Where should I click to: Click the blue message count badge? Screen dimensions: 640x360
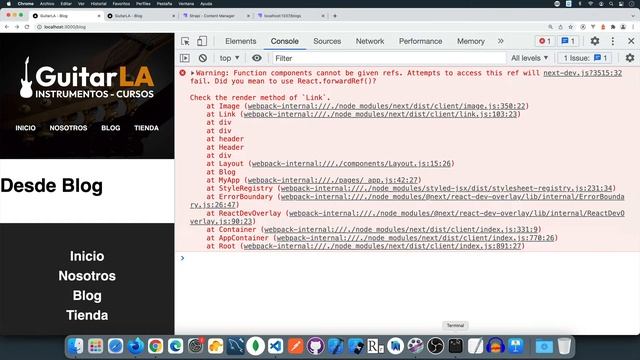point(568,41)
